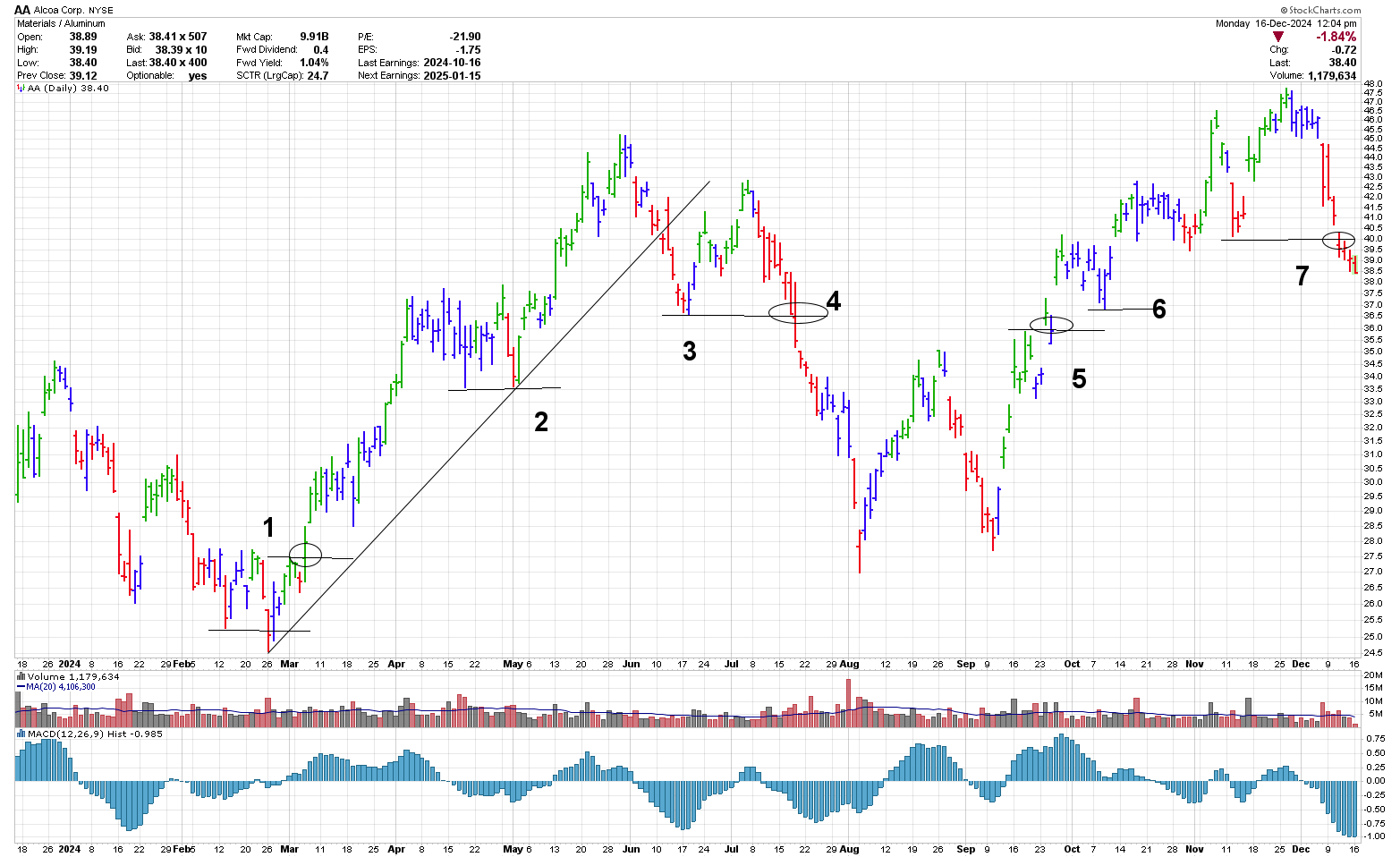Click the red down-triangle price change icon
The height and width of the screenshot is (857, 1400).
1277,37
